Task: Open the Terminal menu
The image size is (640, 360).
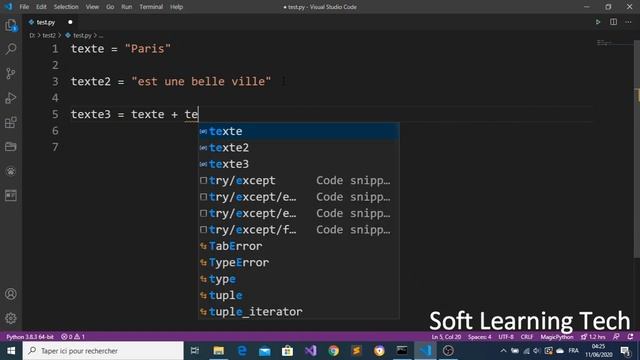Action: point(151,7)
